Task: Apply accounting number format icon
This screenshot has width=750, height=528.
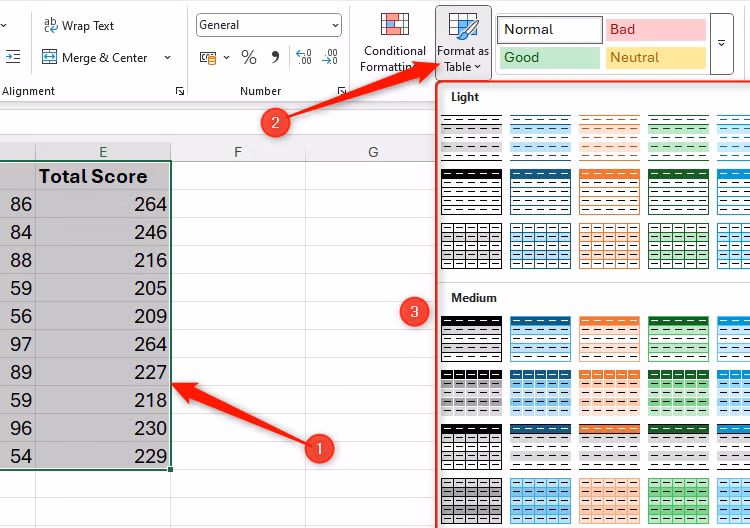Action: [208, 58]
